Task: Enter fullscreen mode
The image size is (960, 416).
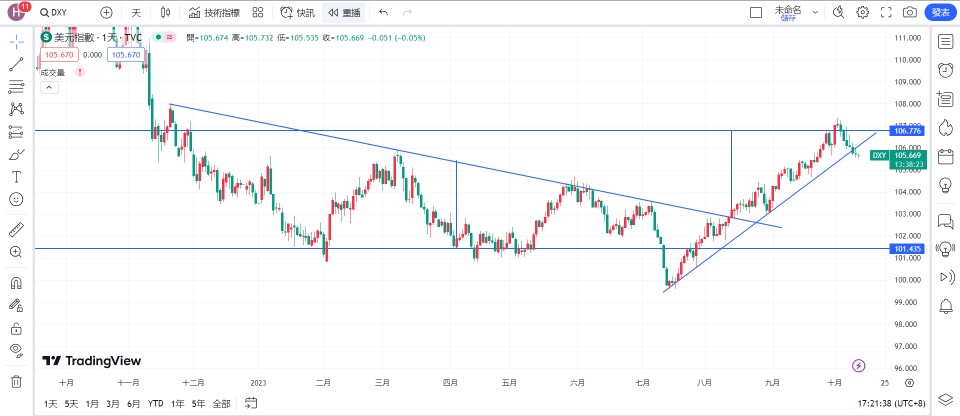Action: [x=885, y=12]
